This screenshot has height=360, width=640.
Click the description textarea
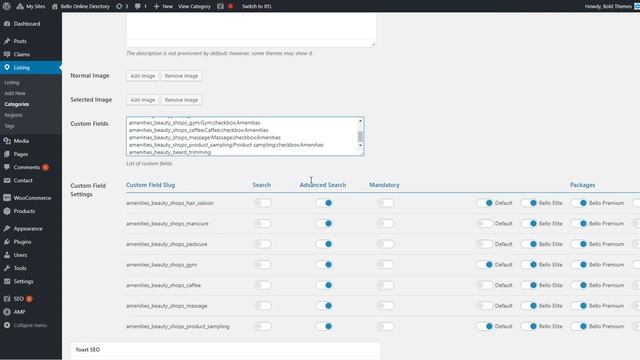tap(251, 30)
